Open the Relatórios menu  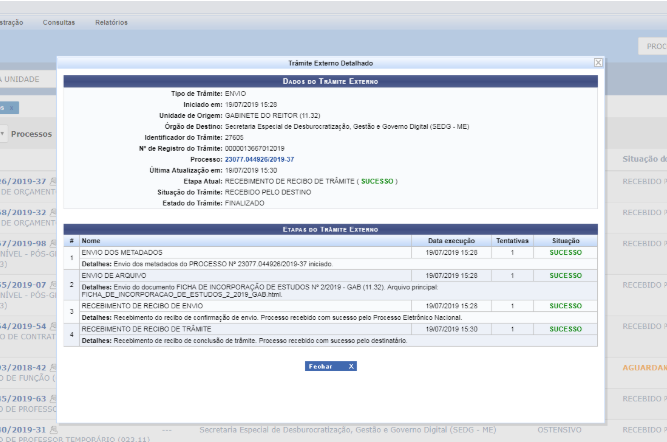coord(110,21)
